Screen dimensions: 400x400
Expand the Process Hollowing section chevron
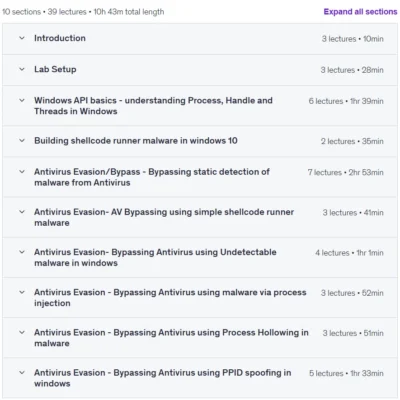[22, 332]
